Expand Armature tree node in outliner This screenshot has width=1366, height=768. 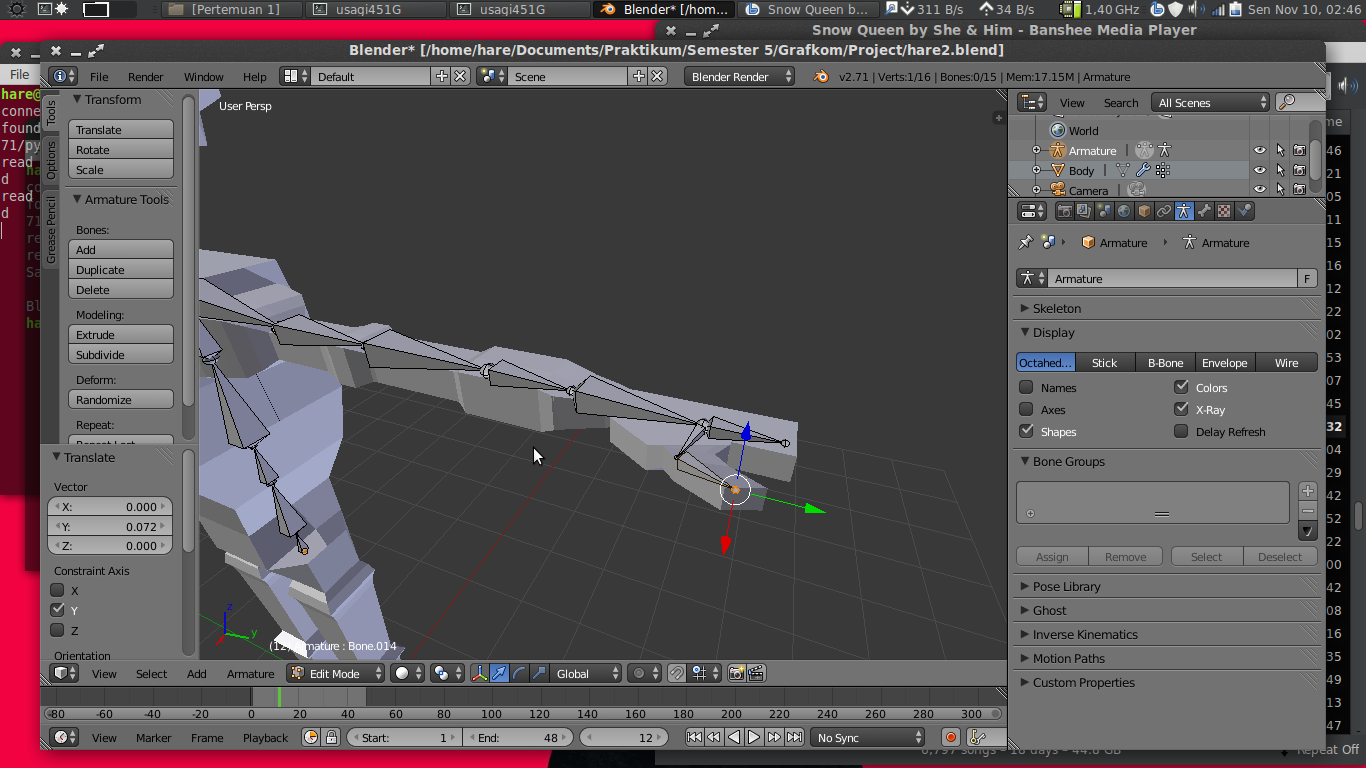[x=1036, y=150]
